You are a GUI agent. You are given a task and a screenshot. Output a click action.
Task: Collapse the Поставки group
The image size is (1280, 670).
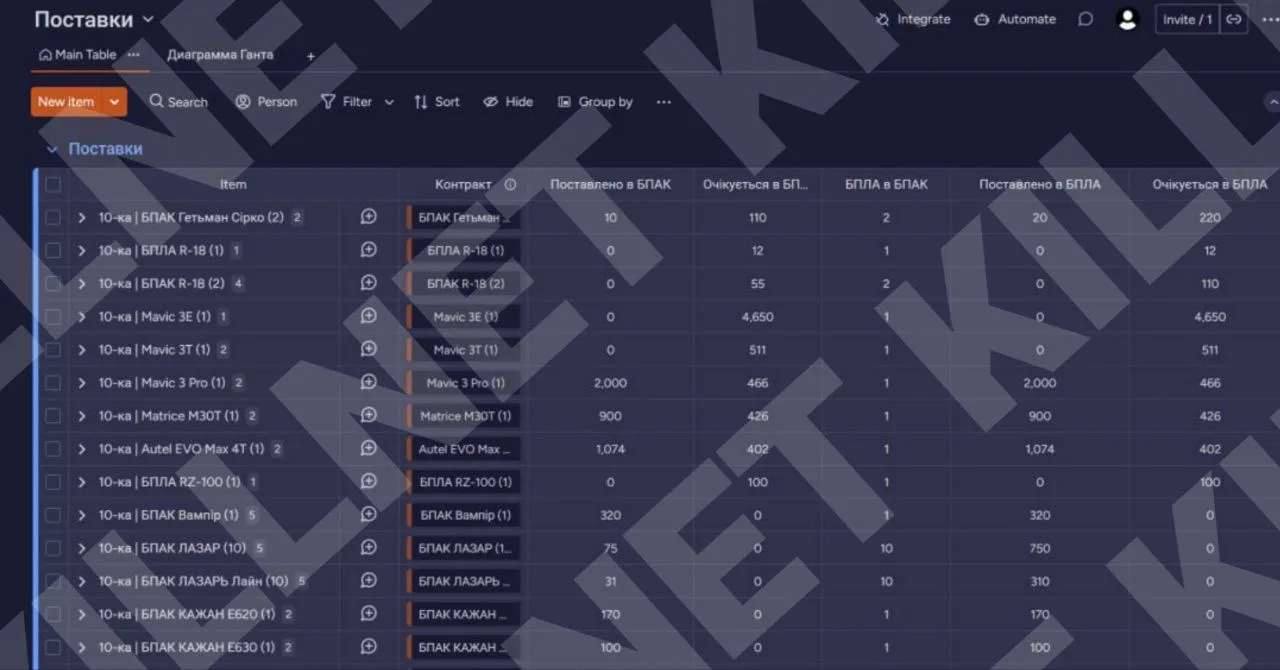pyautogui.click(x=52, y=148)
